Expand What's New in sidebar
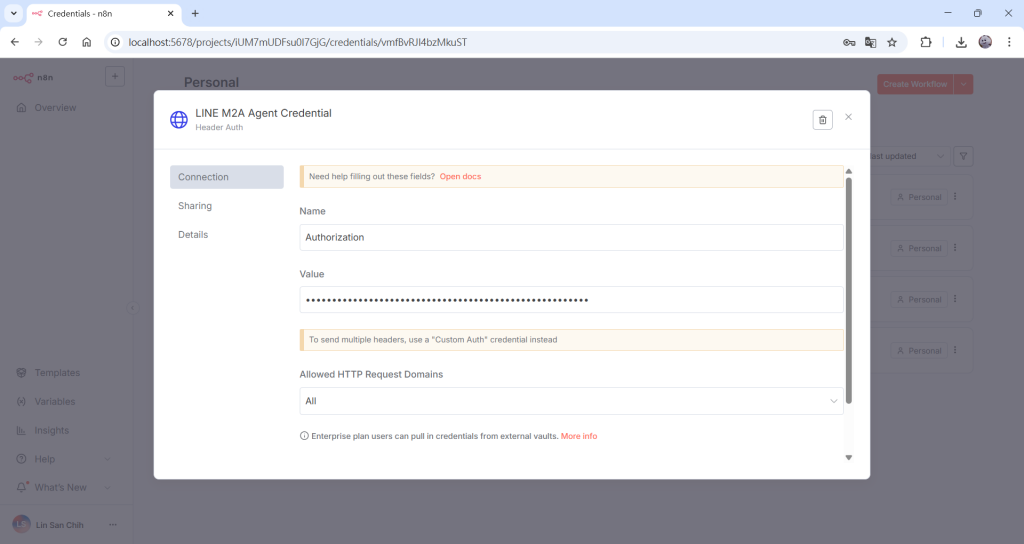The height and width of the screenshot is (544, 1024). (x=65, y=487)
